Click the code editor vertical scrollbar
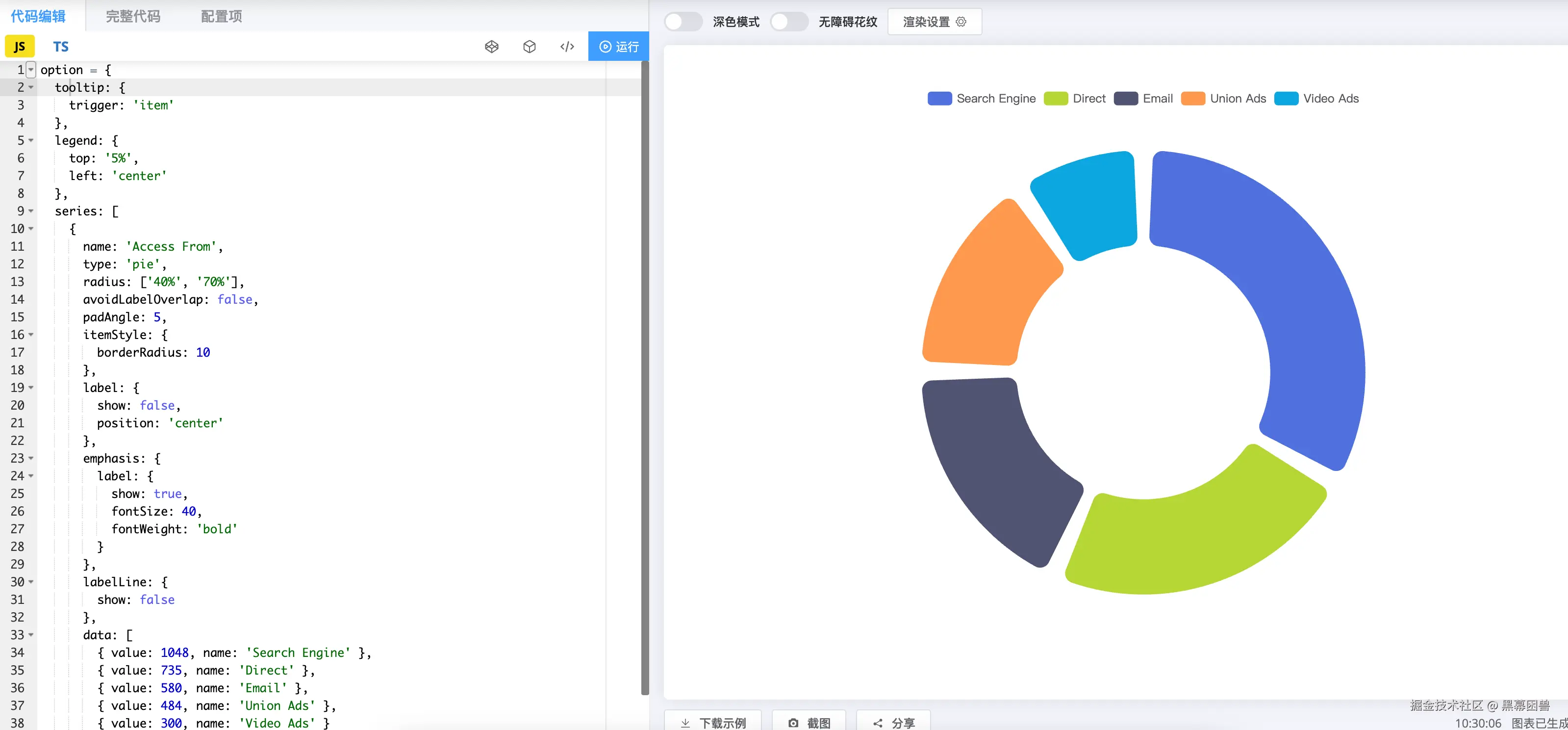This screenshot has height=730, width=1568. pos(645,377)
